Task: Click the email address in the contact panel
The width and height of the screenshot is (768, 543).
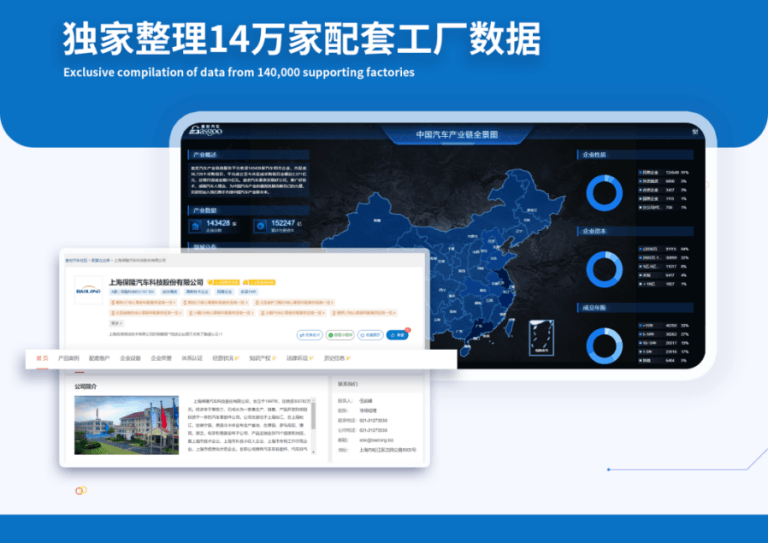Action: click(376, 440)
